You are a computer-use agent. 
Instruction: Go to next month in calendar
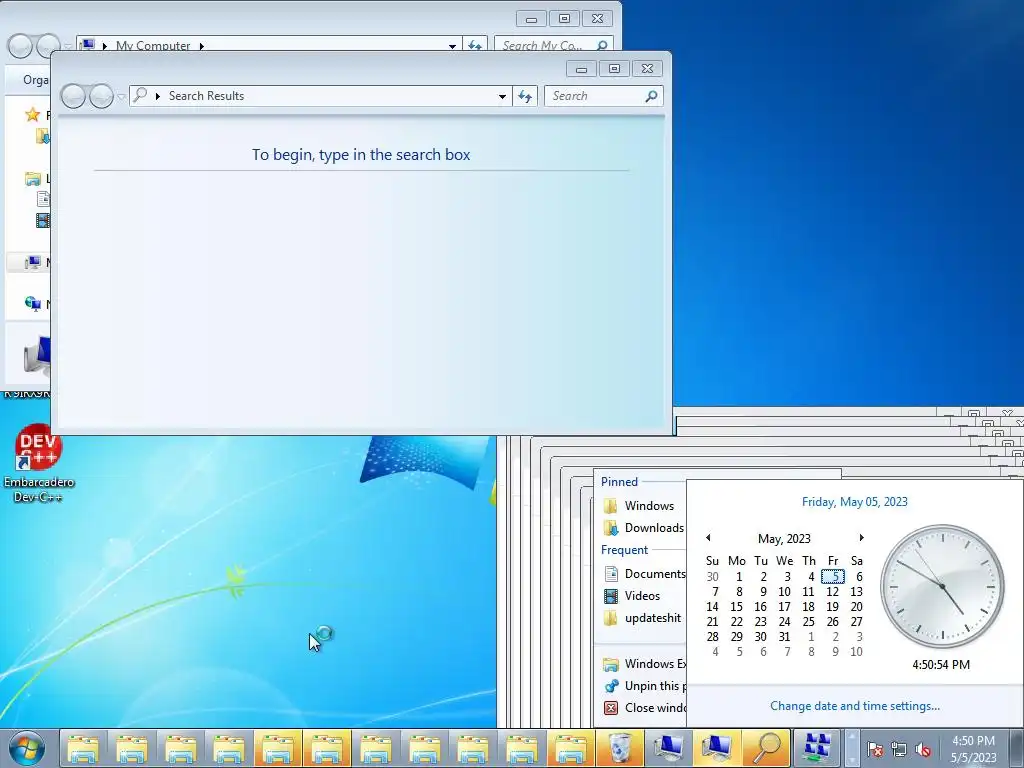pos(861,537)
